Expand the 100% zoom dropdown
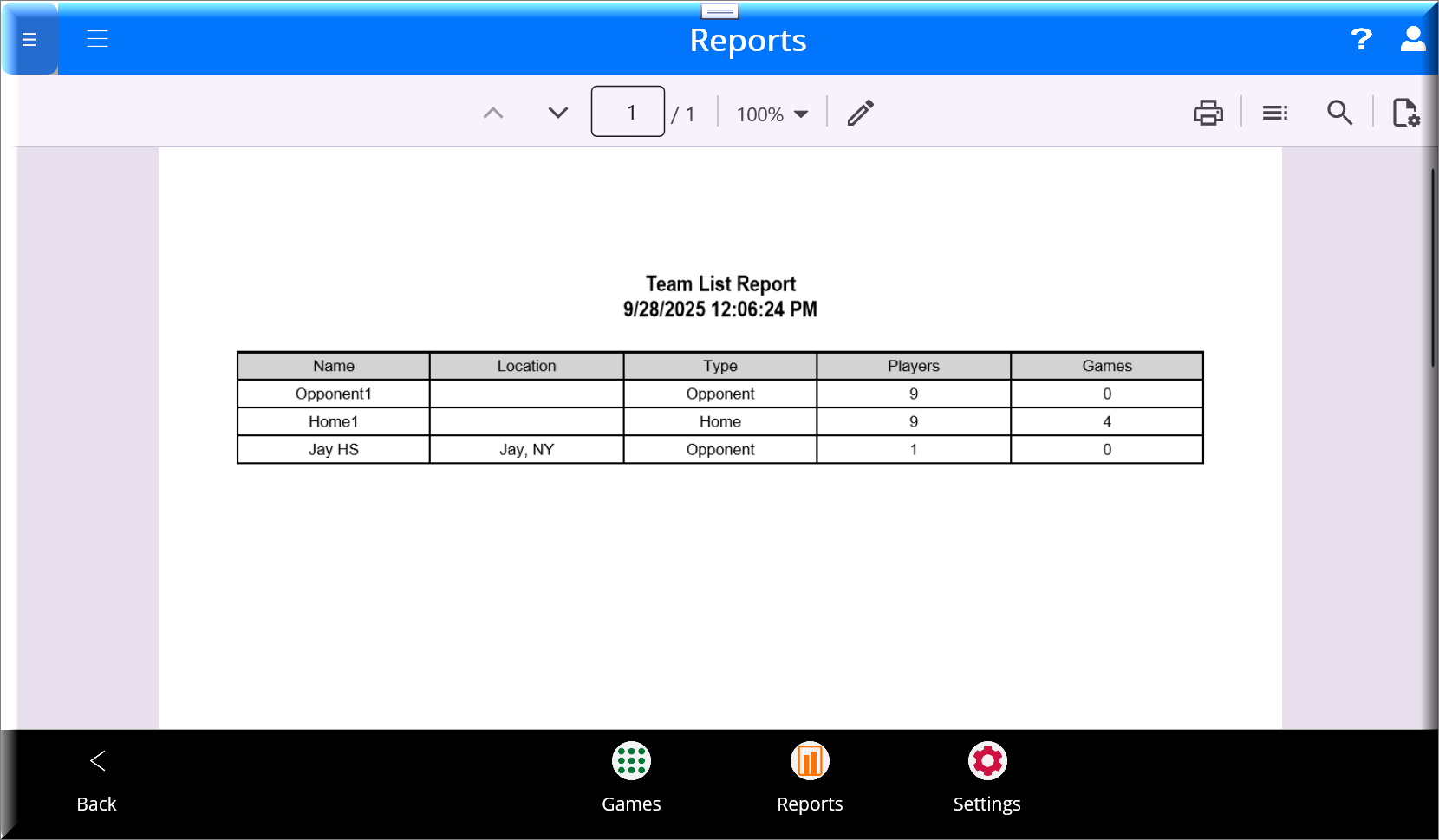1439x840 pixels. coord(772,114)
